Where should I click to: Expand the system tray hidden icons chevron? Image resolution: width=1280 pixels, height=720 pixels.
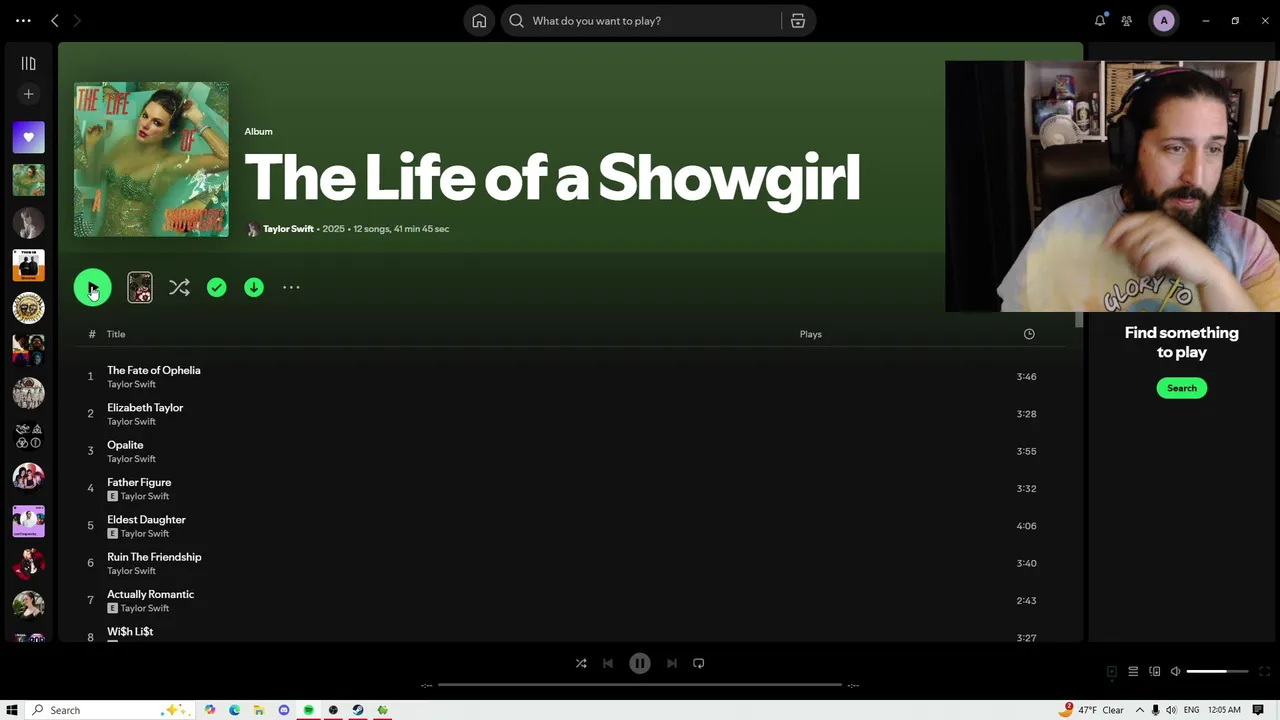(1139, 710)
